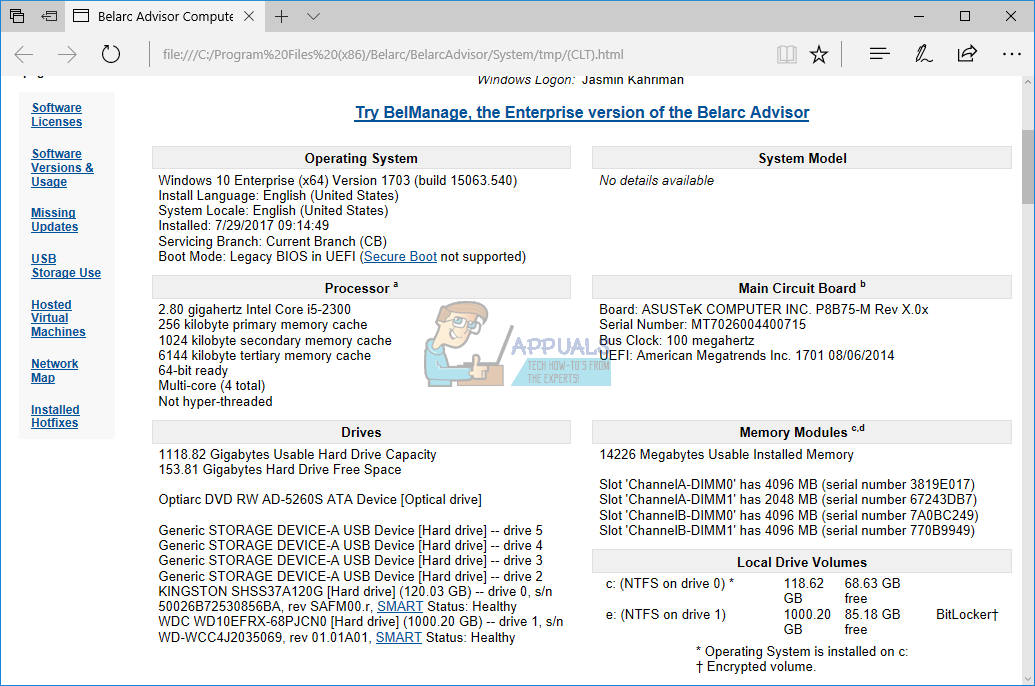The height and width of the screenshot is (686, 1035).
Task: Open reading view for the report
Action: tap(787, 54)
